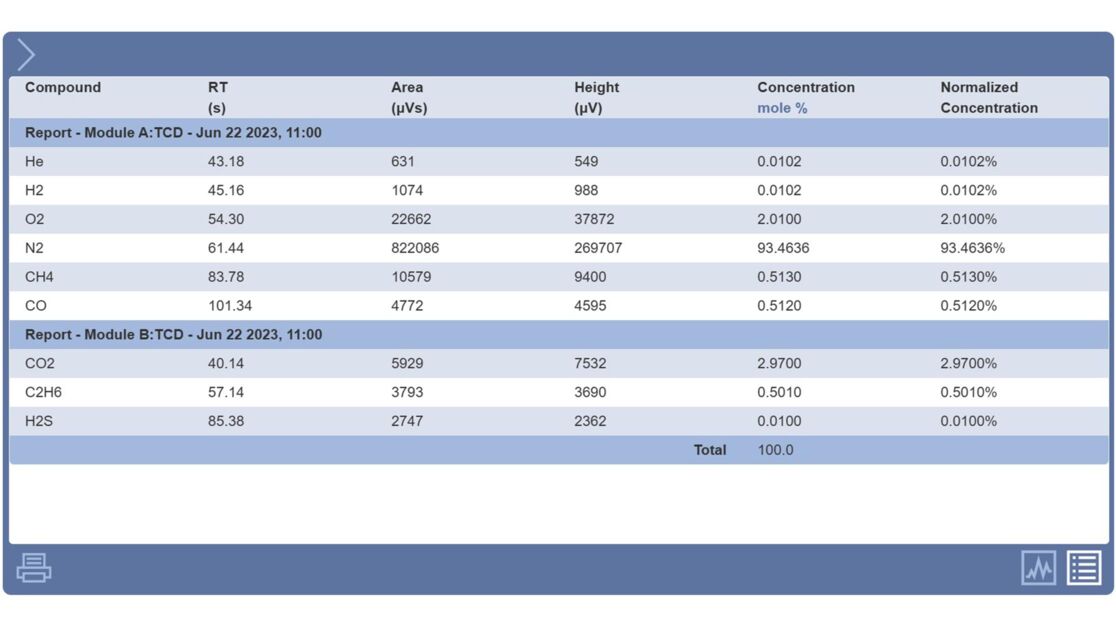
Task: Expand the side panel chevron arrow
Action: pyautogui.click(x=27, y=54)
